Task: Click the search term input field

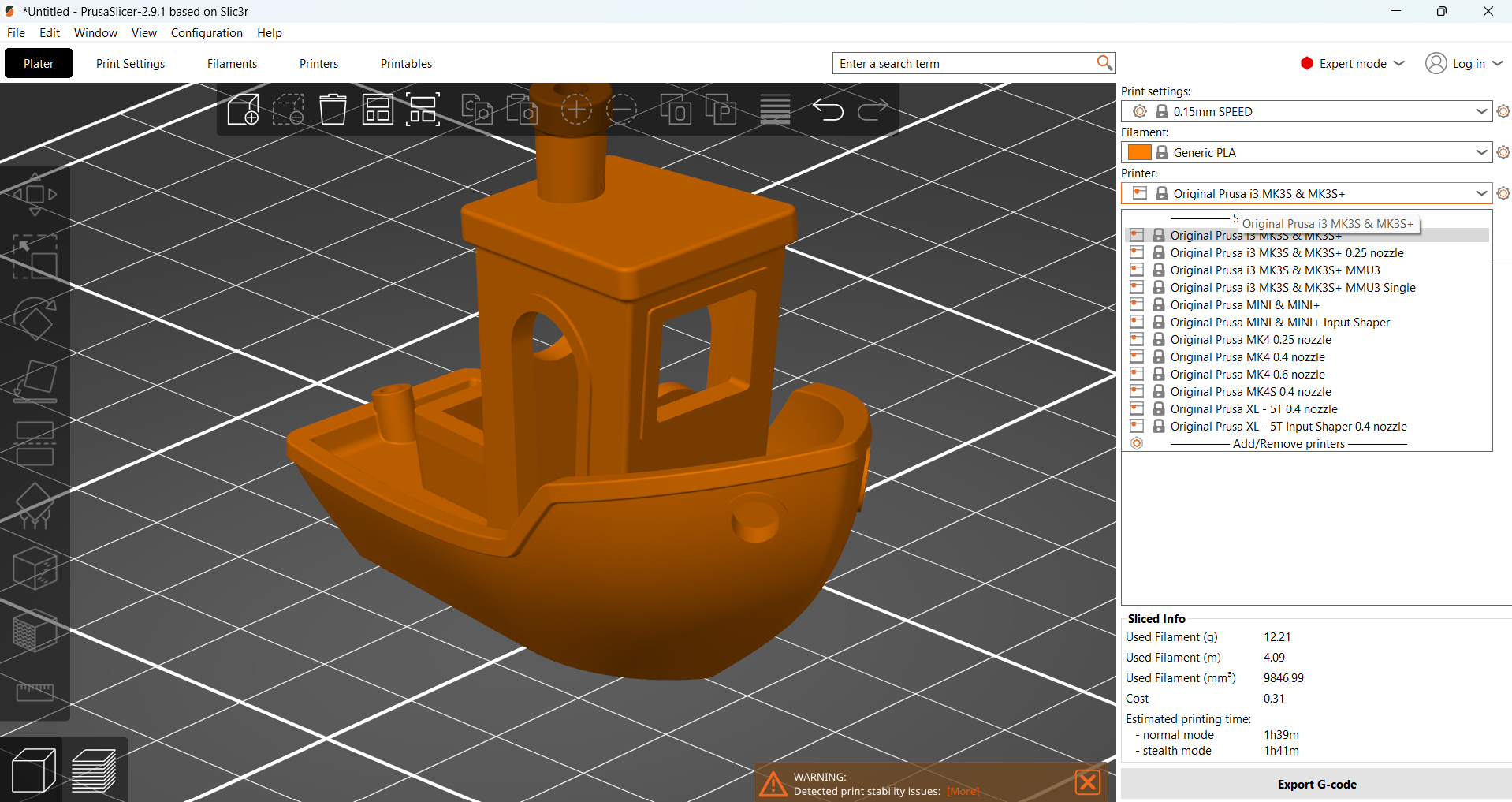Action: click(x=965, y=64)
